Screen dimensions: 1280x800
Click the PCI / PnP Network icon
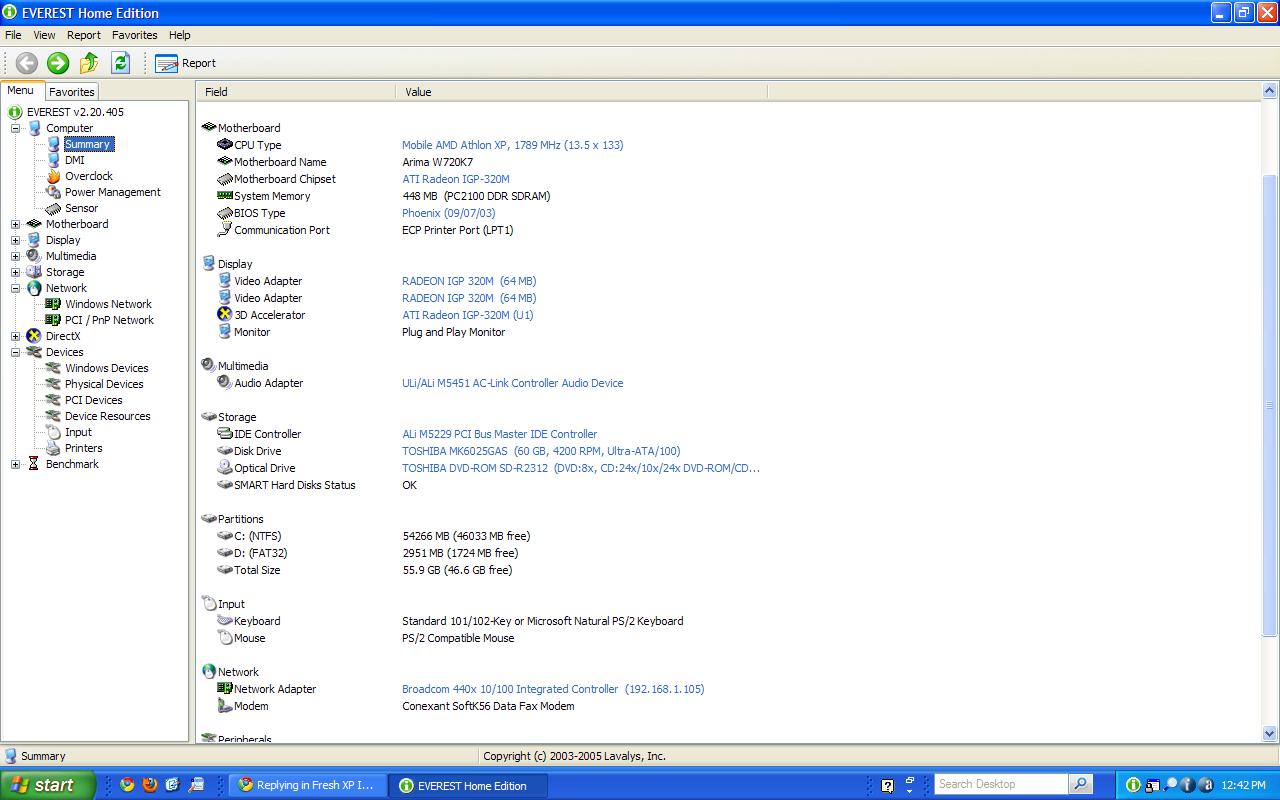click(x=54, y=320)
